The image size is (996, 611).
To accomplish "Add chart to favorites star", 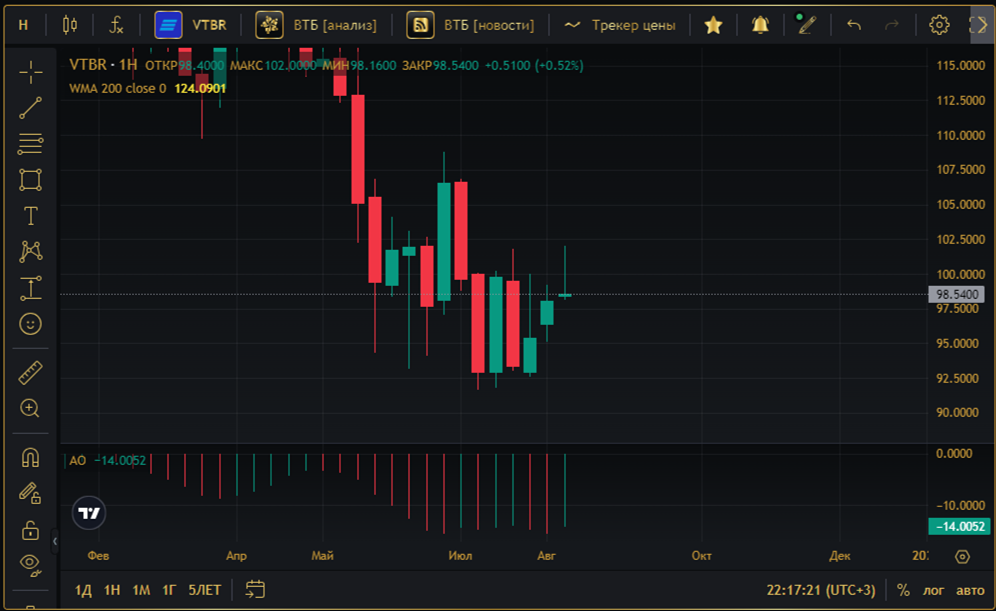I will point(713,25).
